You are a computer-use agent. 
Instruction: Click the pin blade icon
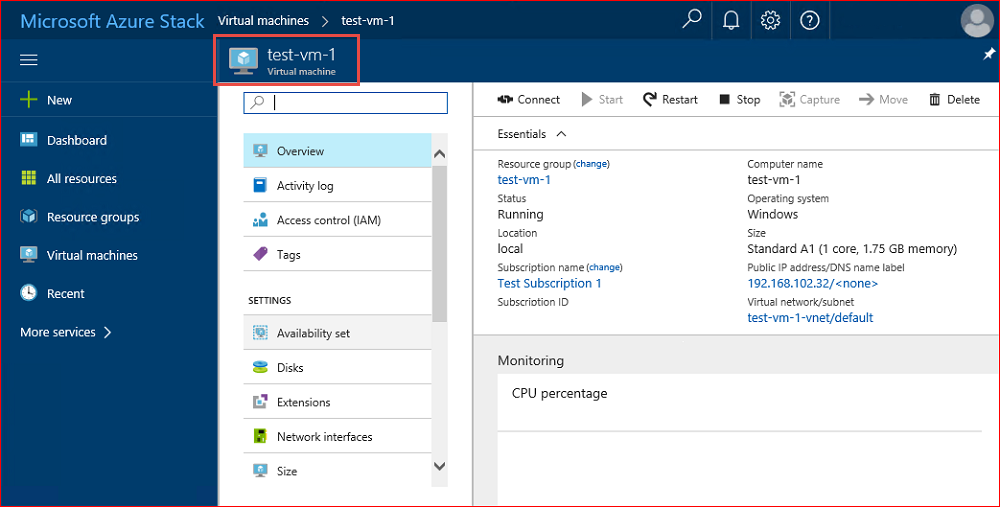coord(989,54)
